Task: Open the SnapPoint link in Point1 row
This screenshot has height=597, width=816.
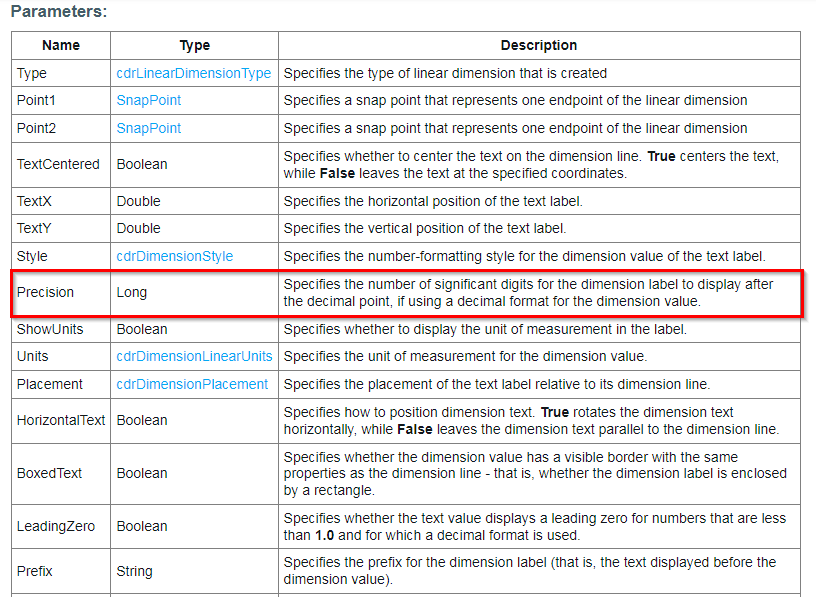Action: (149, 100)
